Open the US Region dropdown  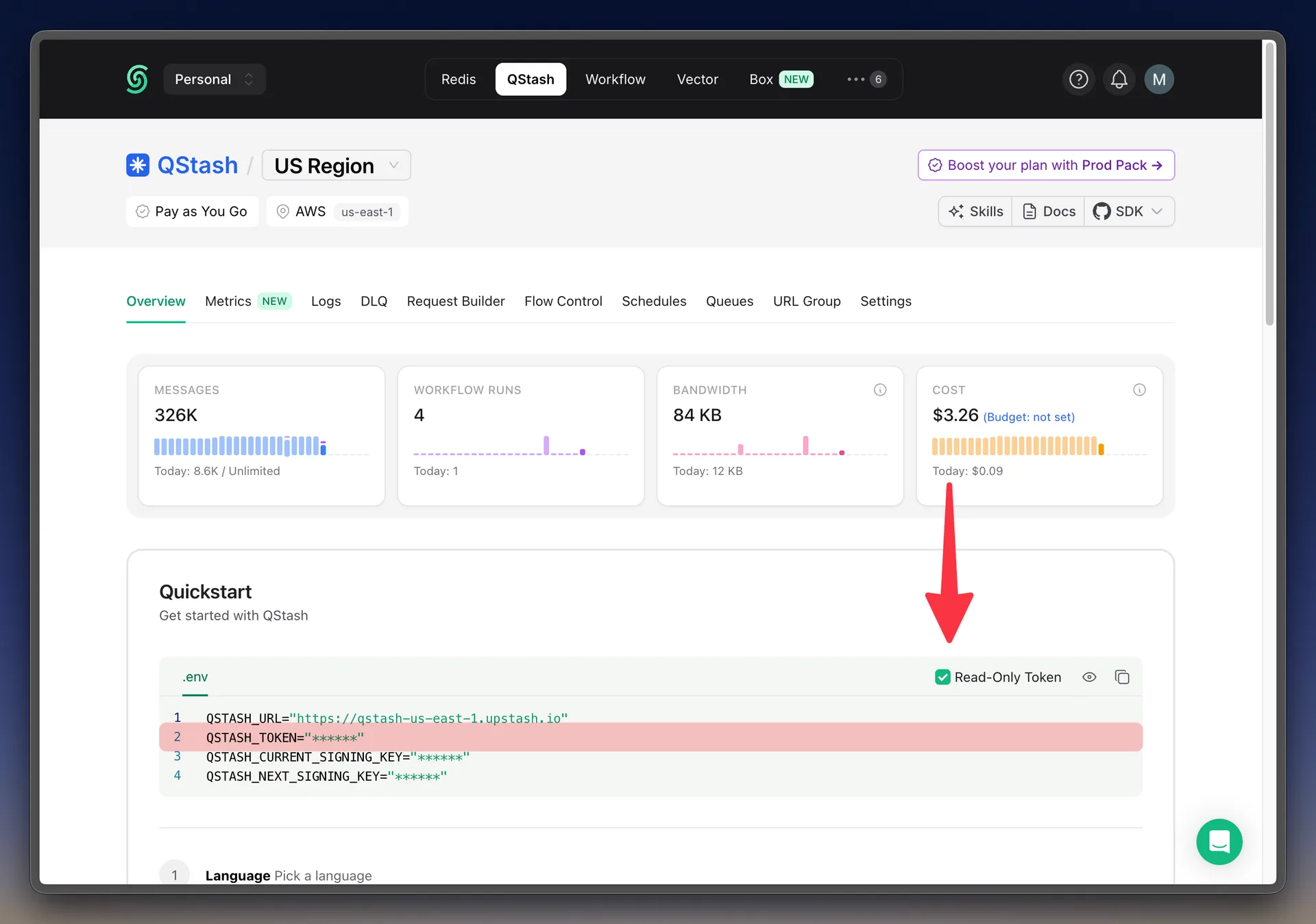[337, 165]
